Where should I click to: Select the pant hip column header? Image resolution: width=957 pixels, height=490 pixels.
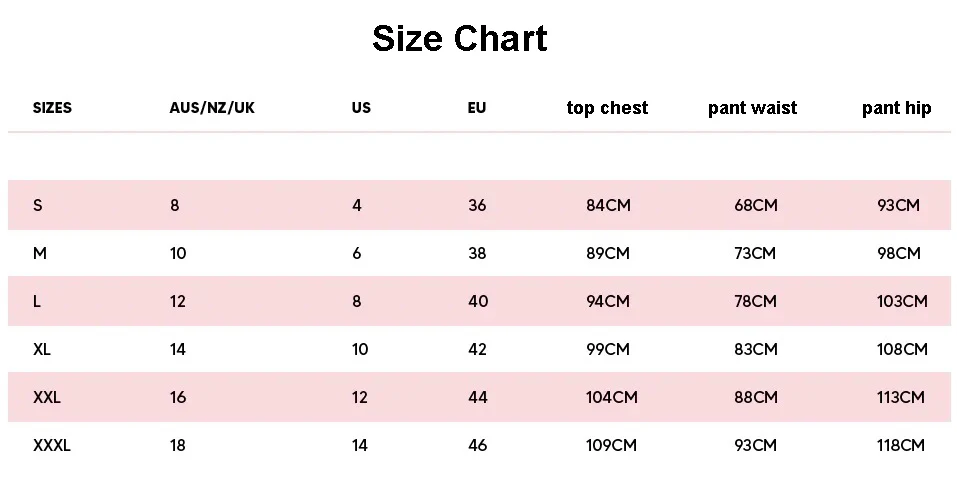pyautogui.click(x=896, y=108)
